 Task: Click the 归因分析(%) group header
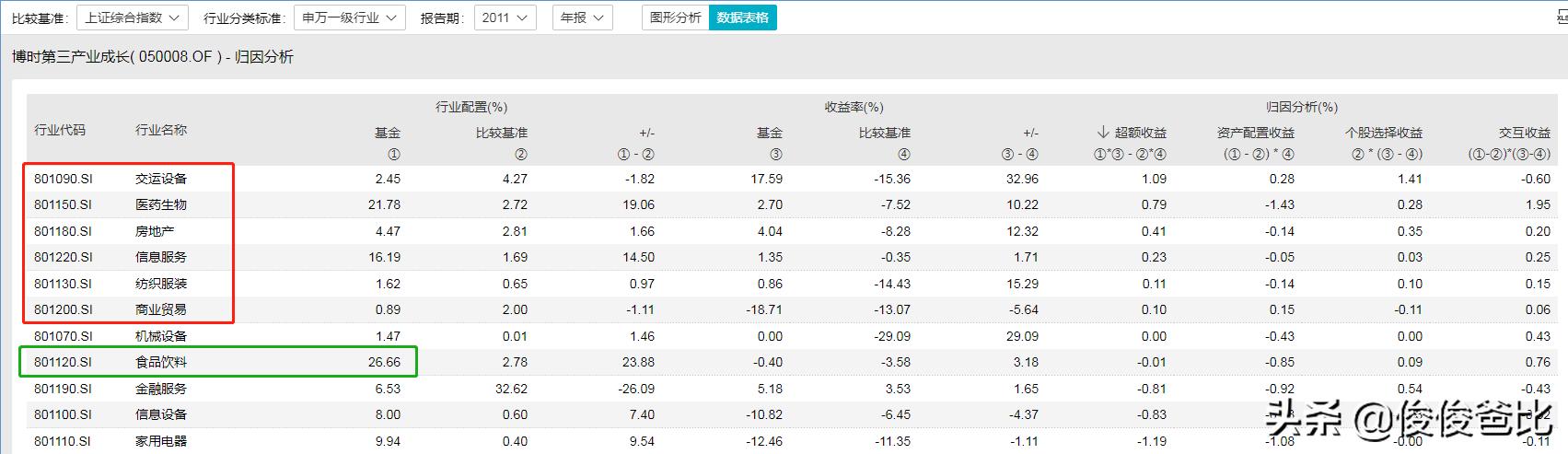(1301, 107)
